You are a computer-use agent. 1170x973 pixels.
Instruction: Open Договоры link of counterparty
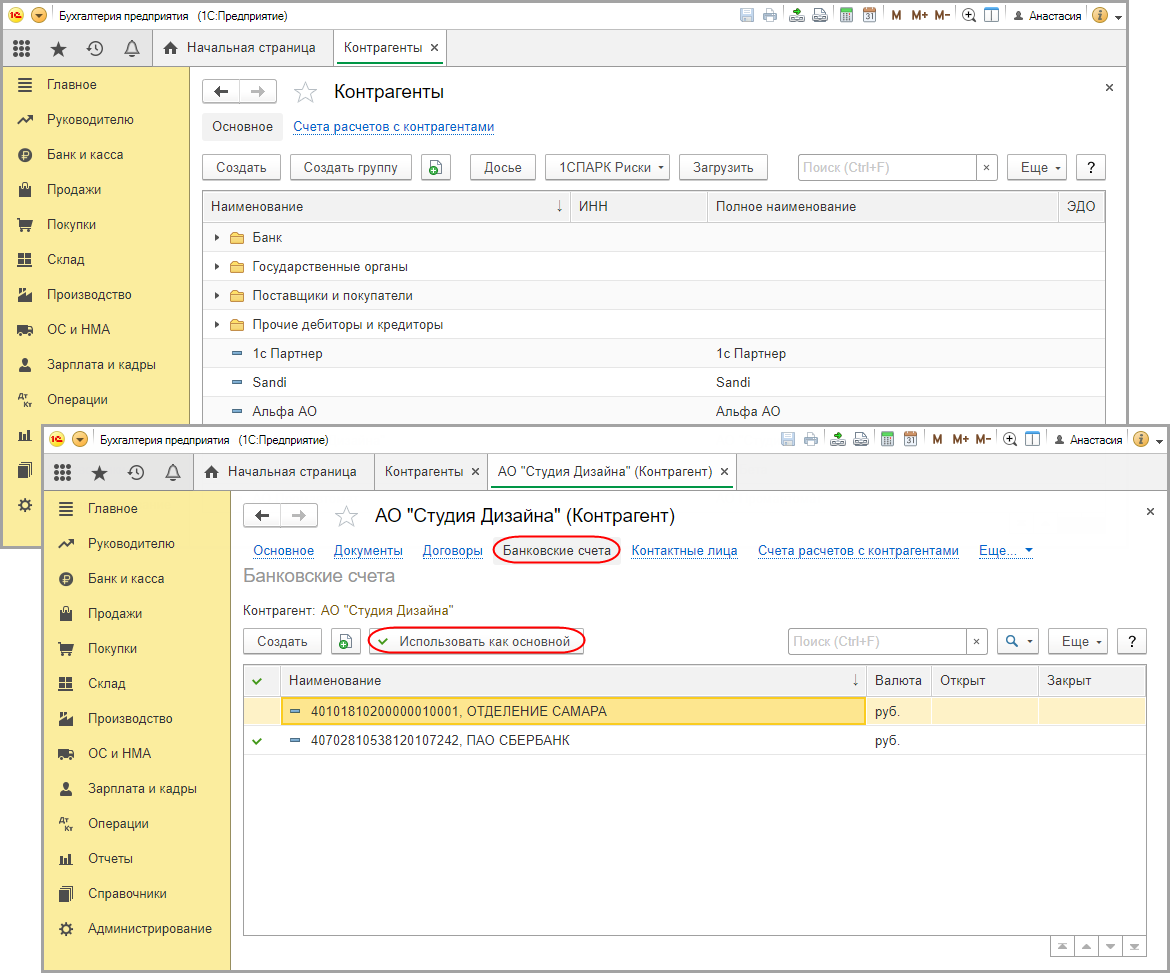452,551
